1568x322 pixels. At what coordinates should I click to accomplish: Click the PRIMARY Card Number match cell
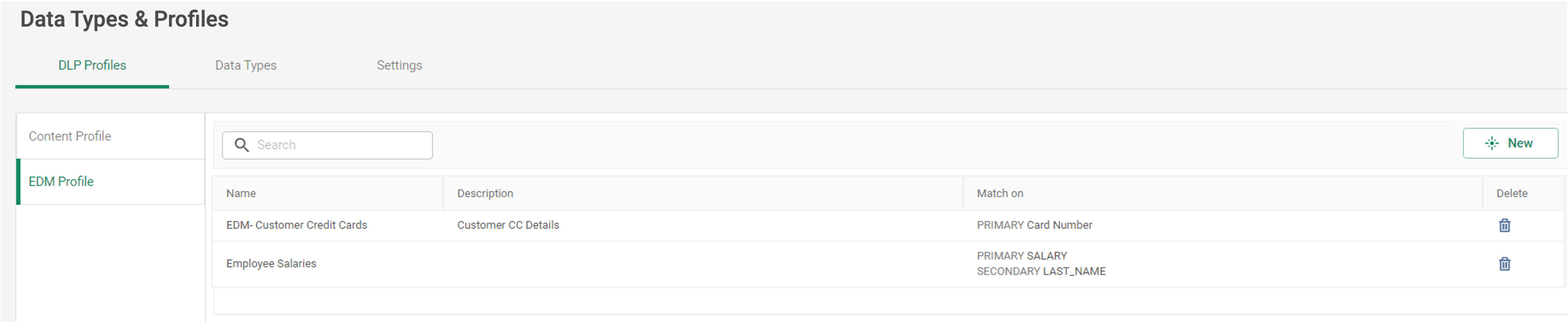tap(1035, 225)
